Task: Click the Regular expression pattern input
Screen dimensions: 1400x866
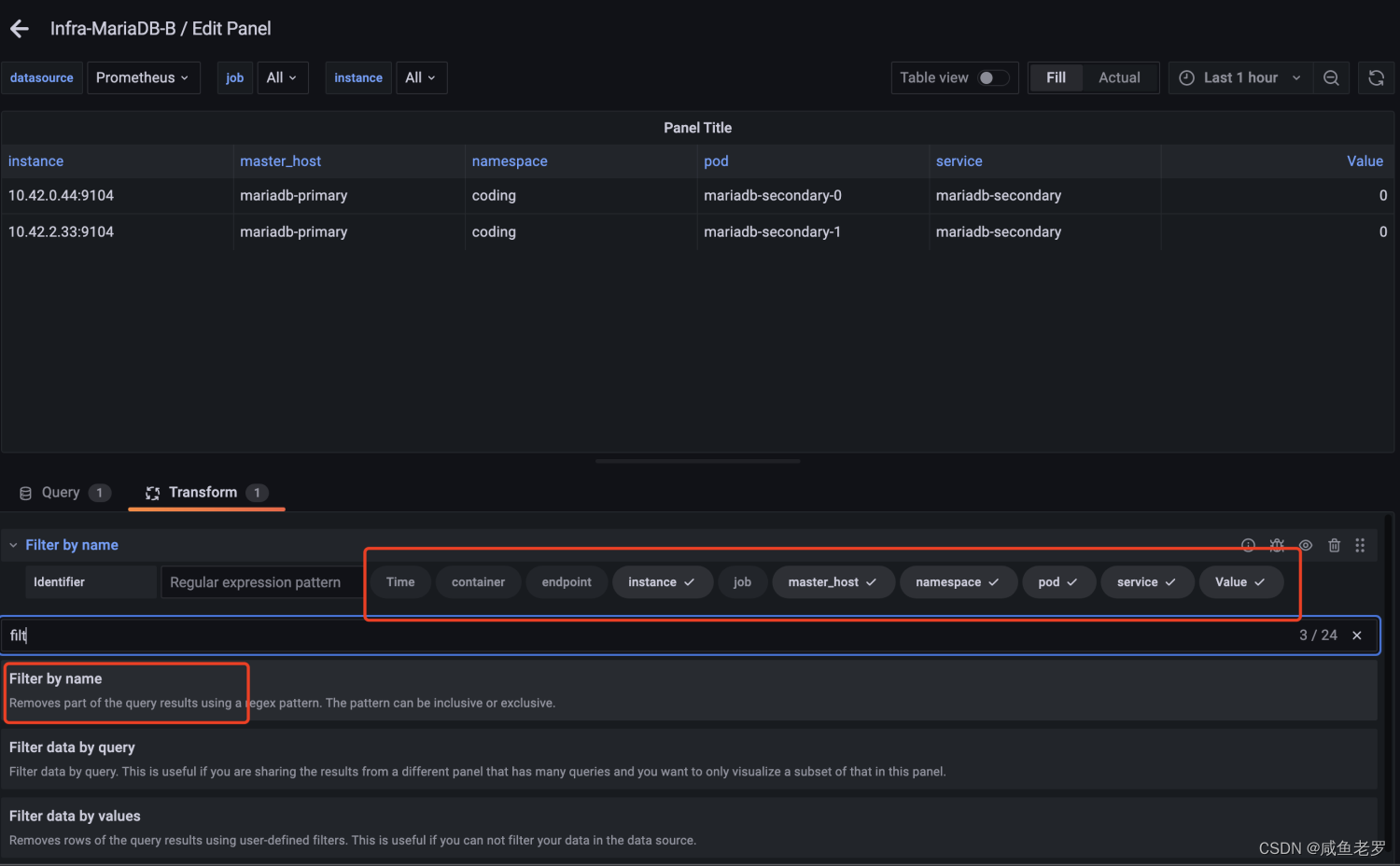Action: click(261, 582)
